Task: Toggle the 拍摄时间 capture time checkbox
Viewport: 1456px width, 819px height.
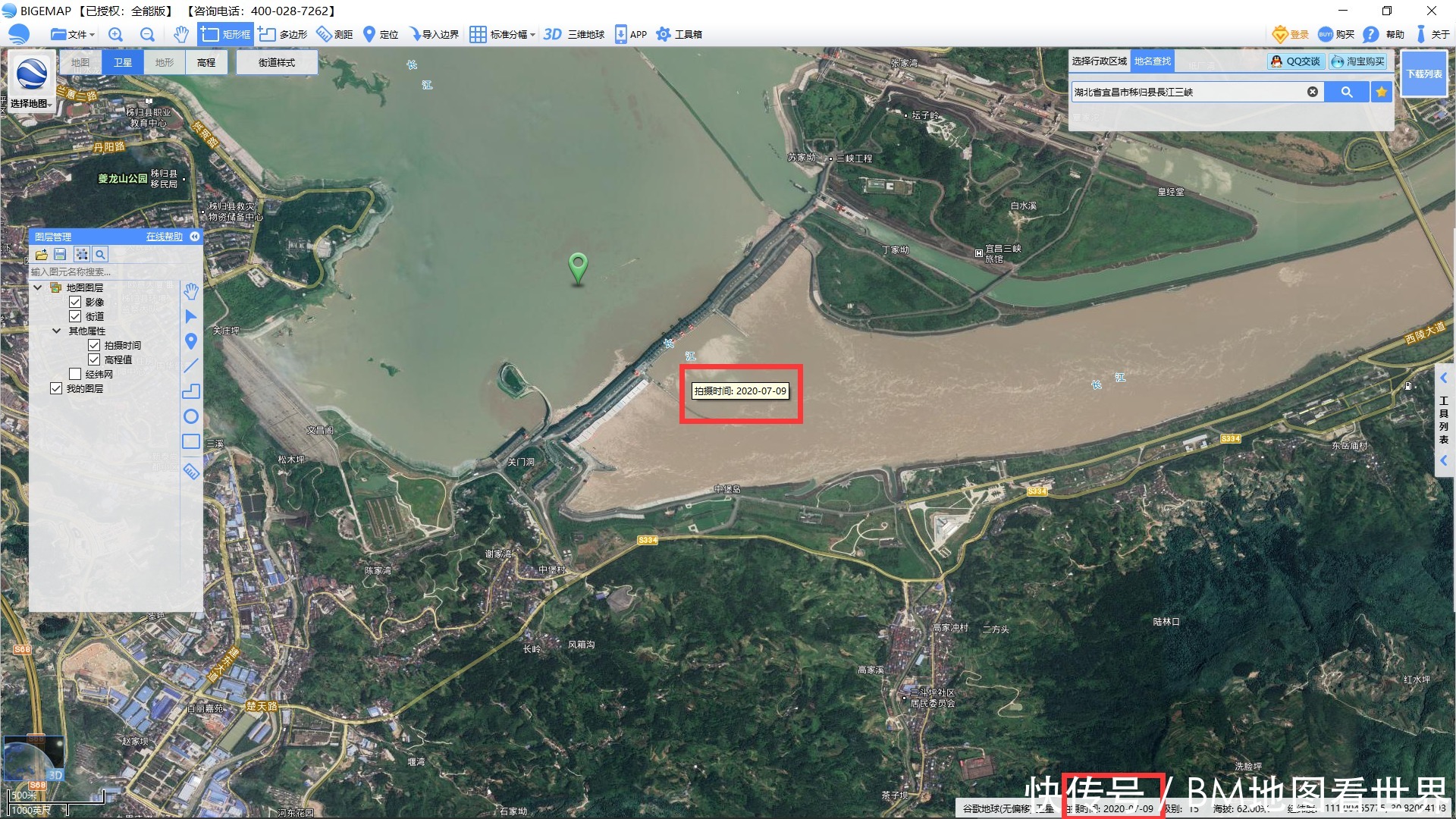Action: (94, 345)
